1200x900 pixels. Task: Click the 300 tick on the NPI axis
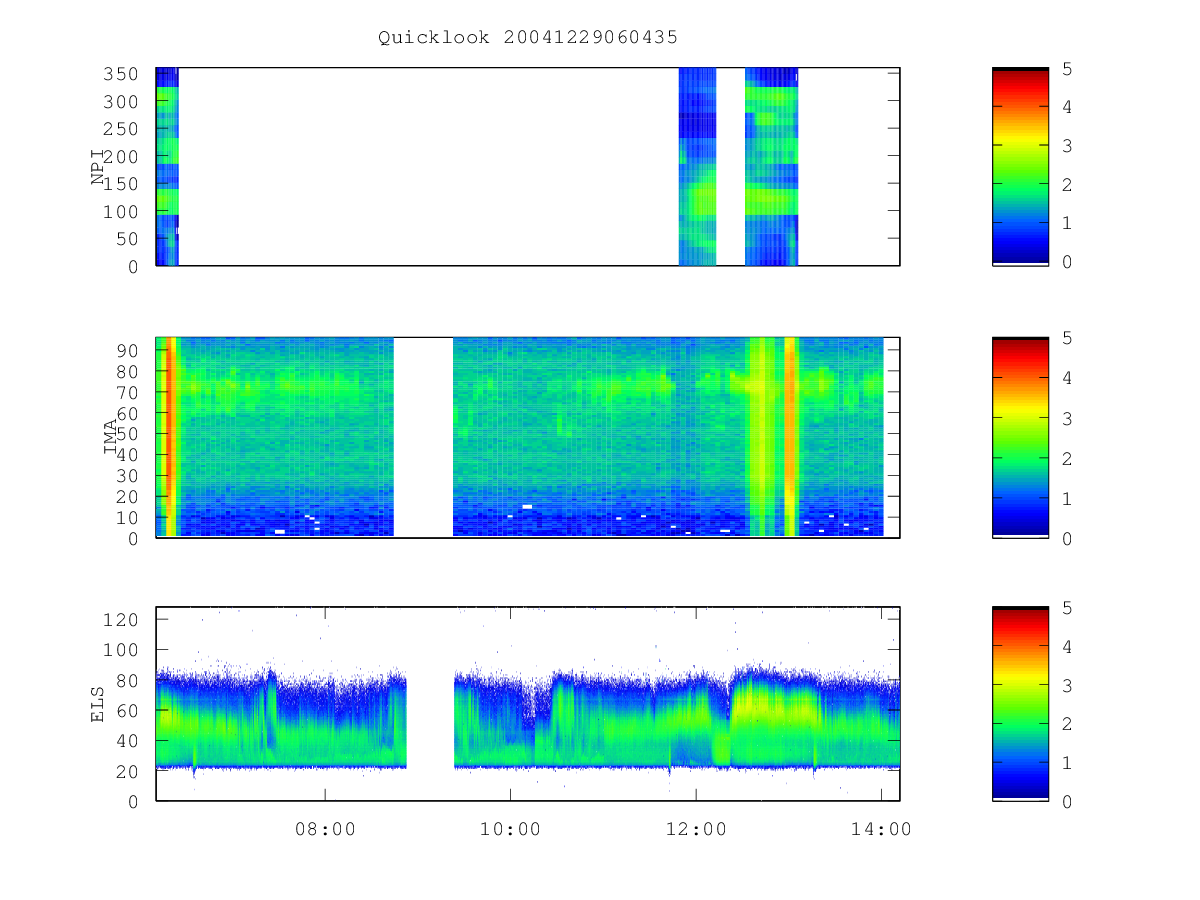point(121,102)
